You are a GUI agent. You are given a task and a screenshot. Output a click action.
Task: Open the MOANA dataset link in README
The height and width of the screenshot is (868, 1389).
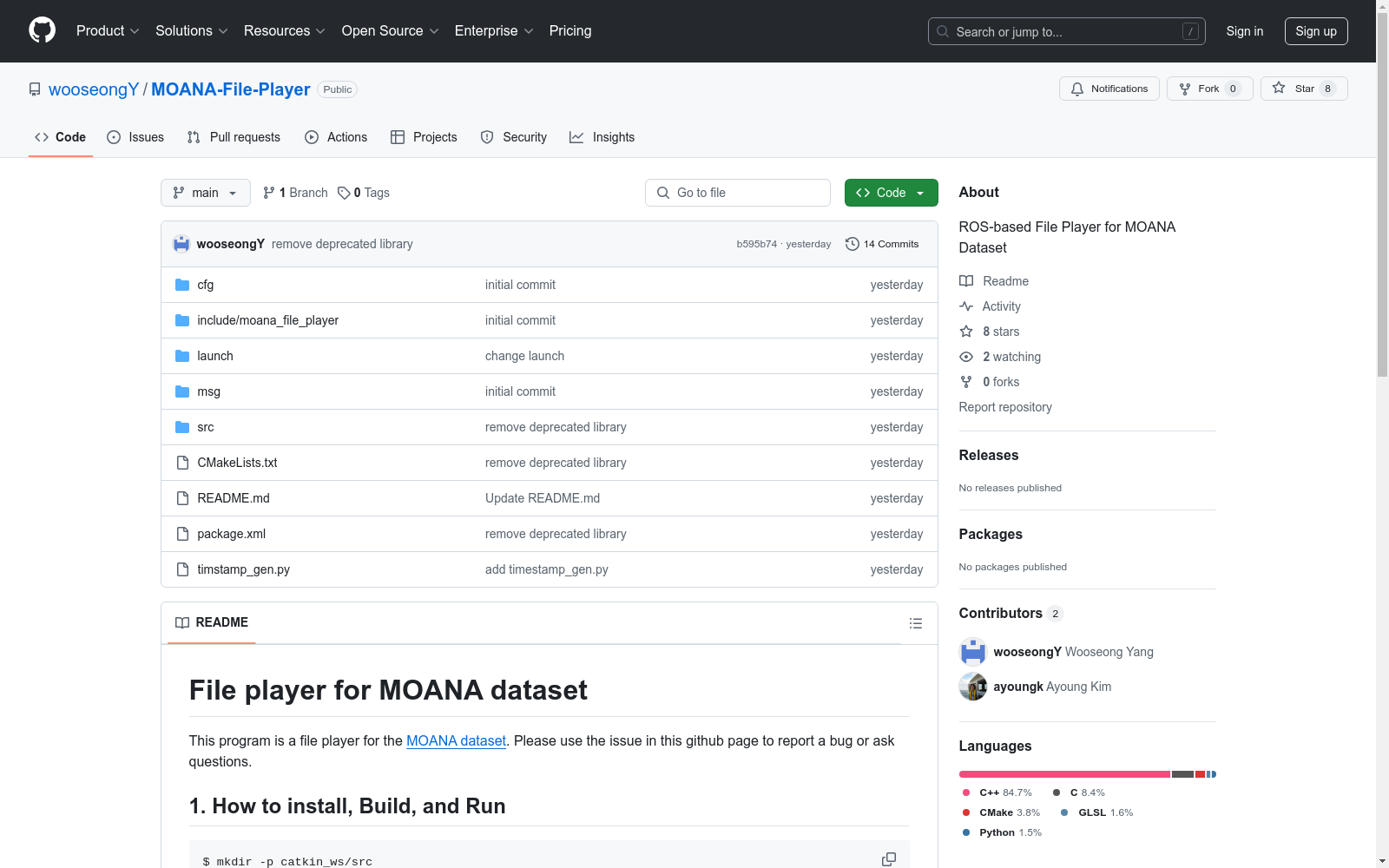coord(456,741)
